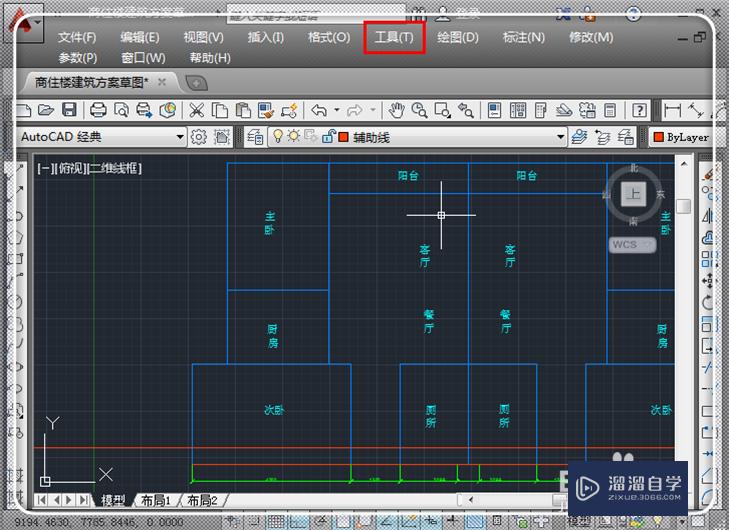Open the Tool Palettes window icon
This screenshot has height=530, width=729.
541,110
